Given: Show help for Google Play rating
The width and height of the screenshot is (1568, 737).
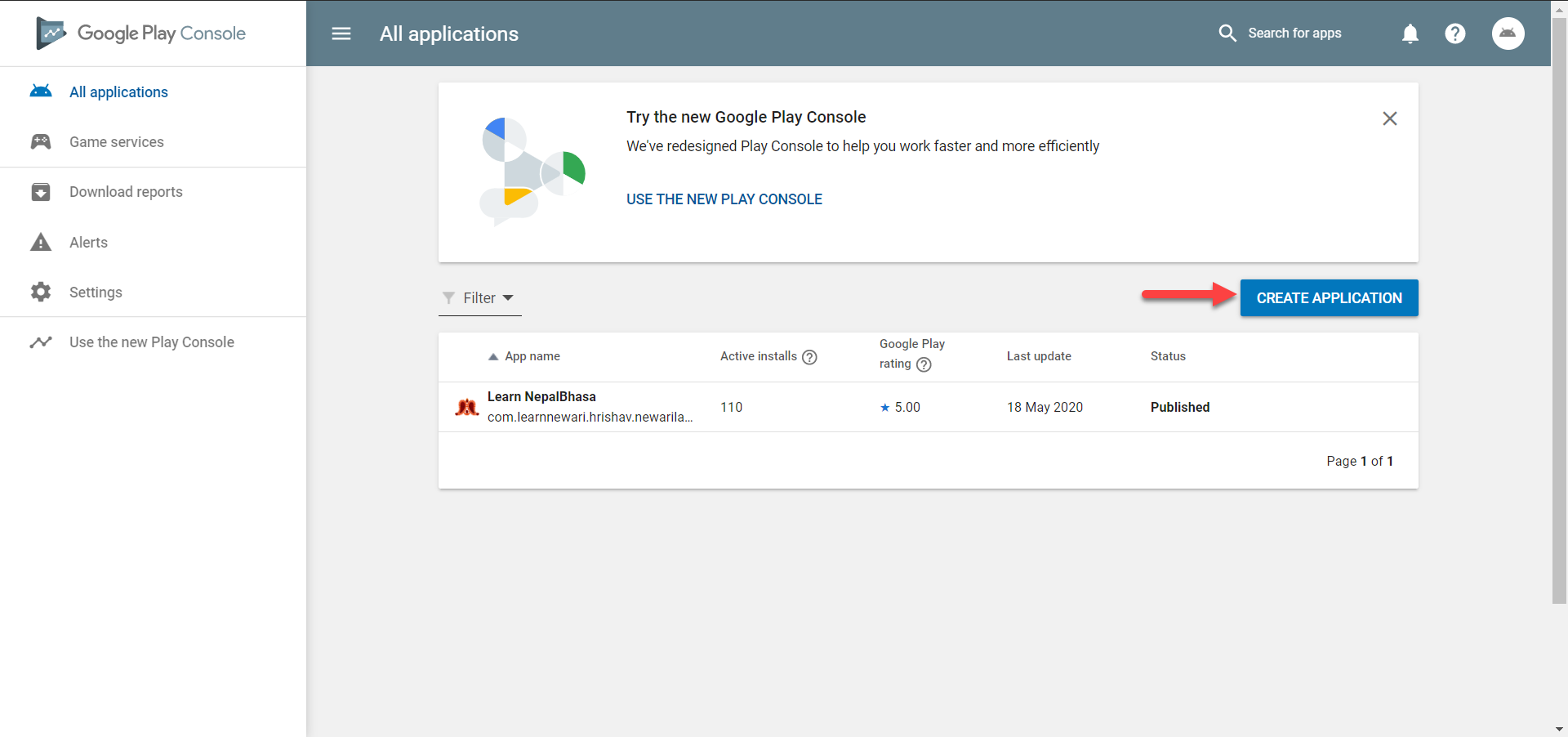Looking at the screenshot, I should (924, 364).
